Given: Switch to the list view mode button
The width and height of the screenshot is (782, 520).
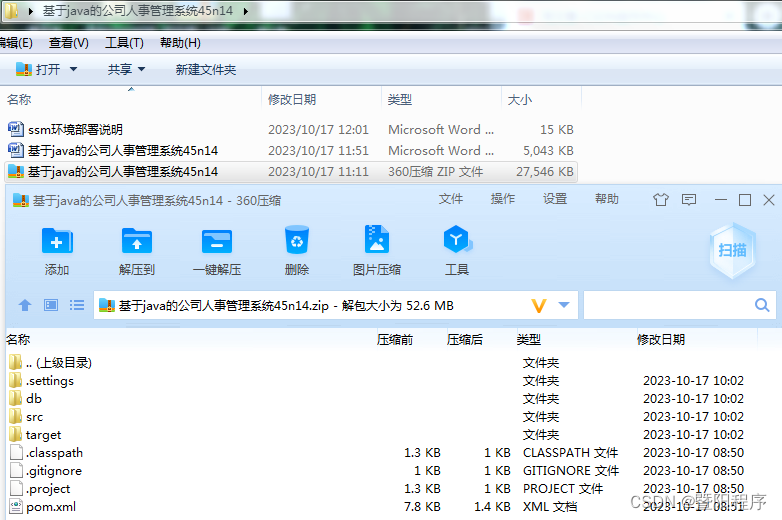Looking at the screenshot, I should pyautogui.click(x=77, y=305).
